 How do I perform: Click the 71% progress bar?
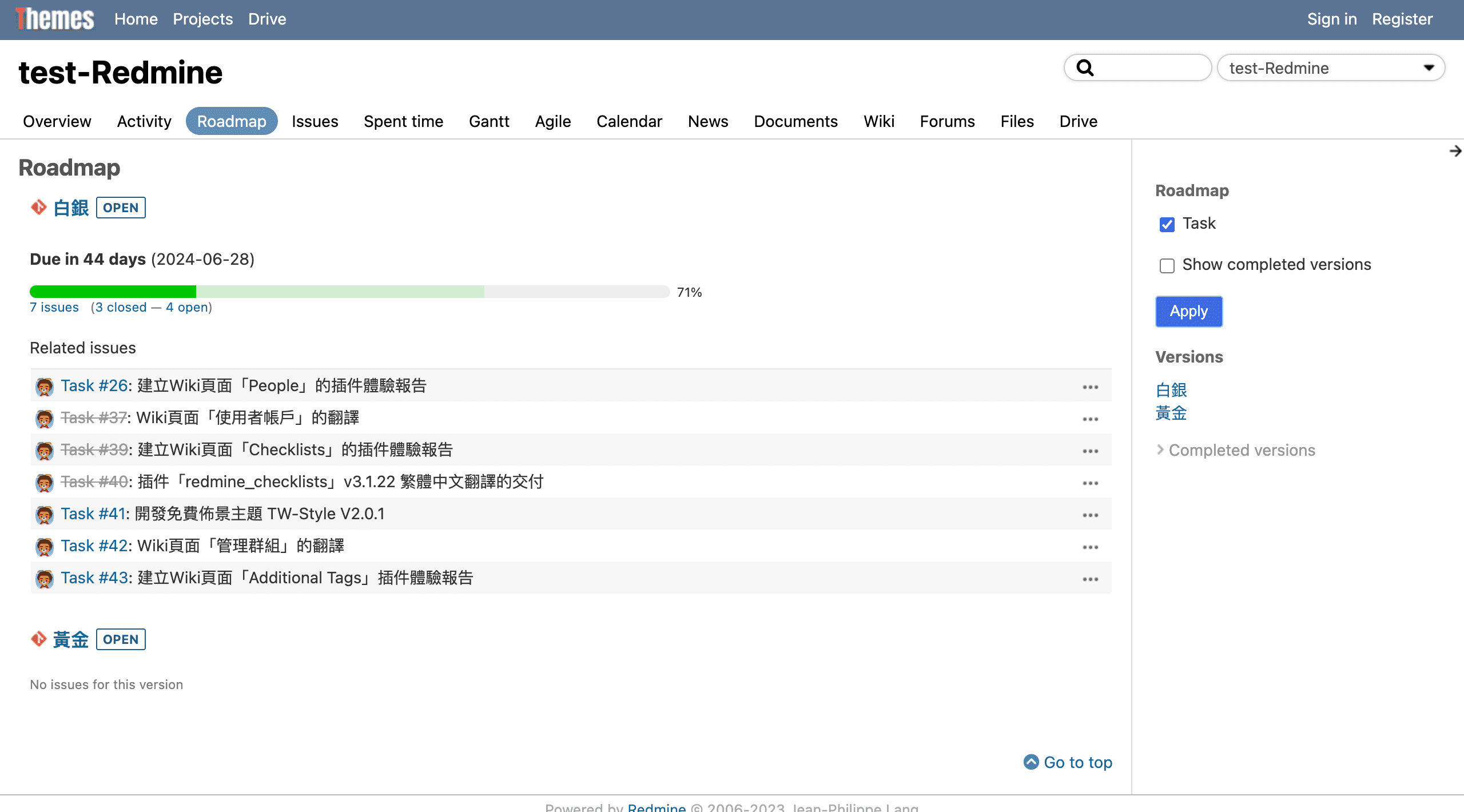coord(349,292)
